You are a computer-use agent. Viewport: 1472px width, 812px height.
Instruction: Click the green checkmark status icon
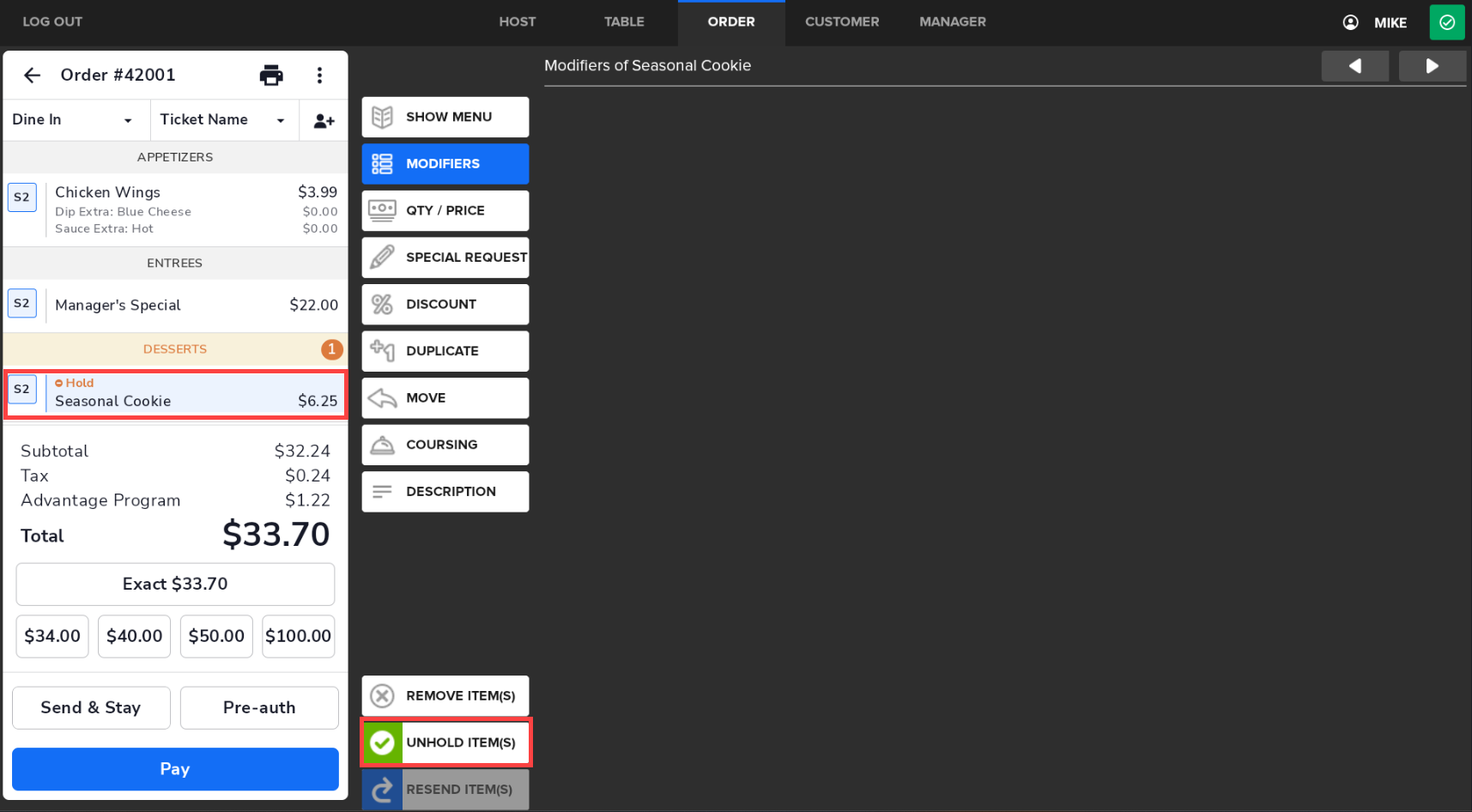(x=1446, y=22)
